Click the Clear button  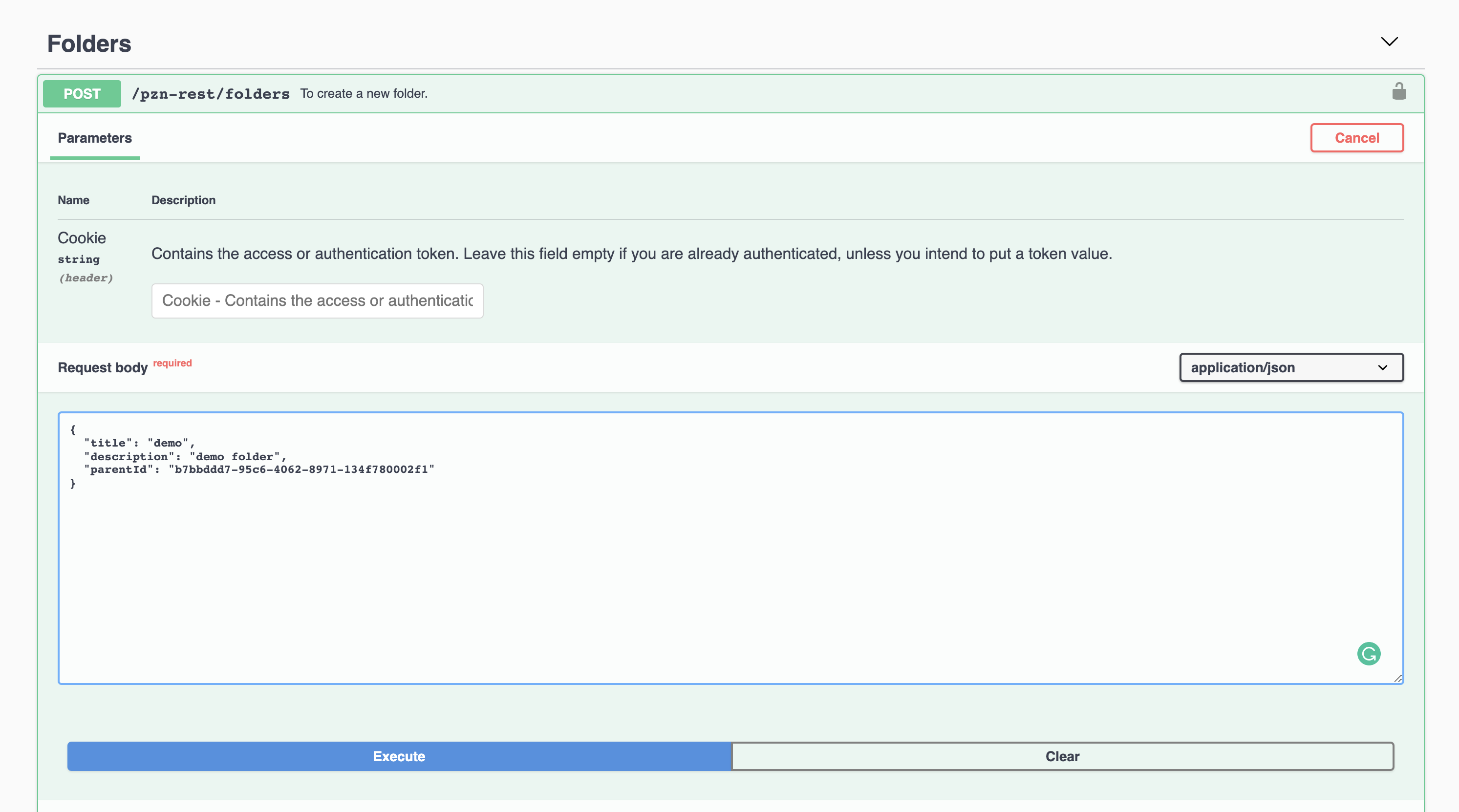click(x=1063, y=756)
